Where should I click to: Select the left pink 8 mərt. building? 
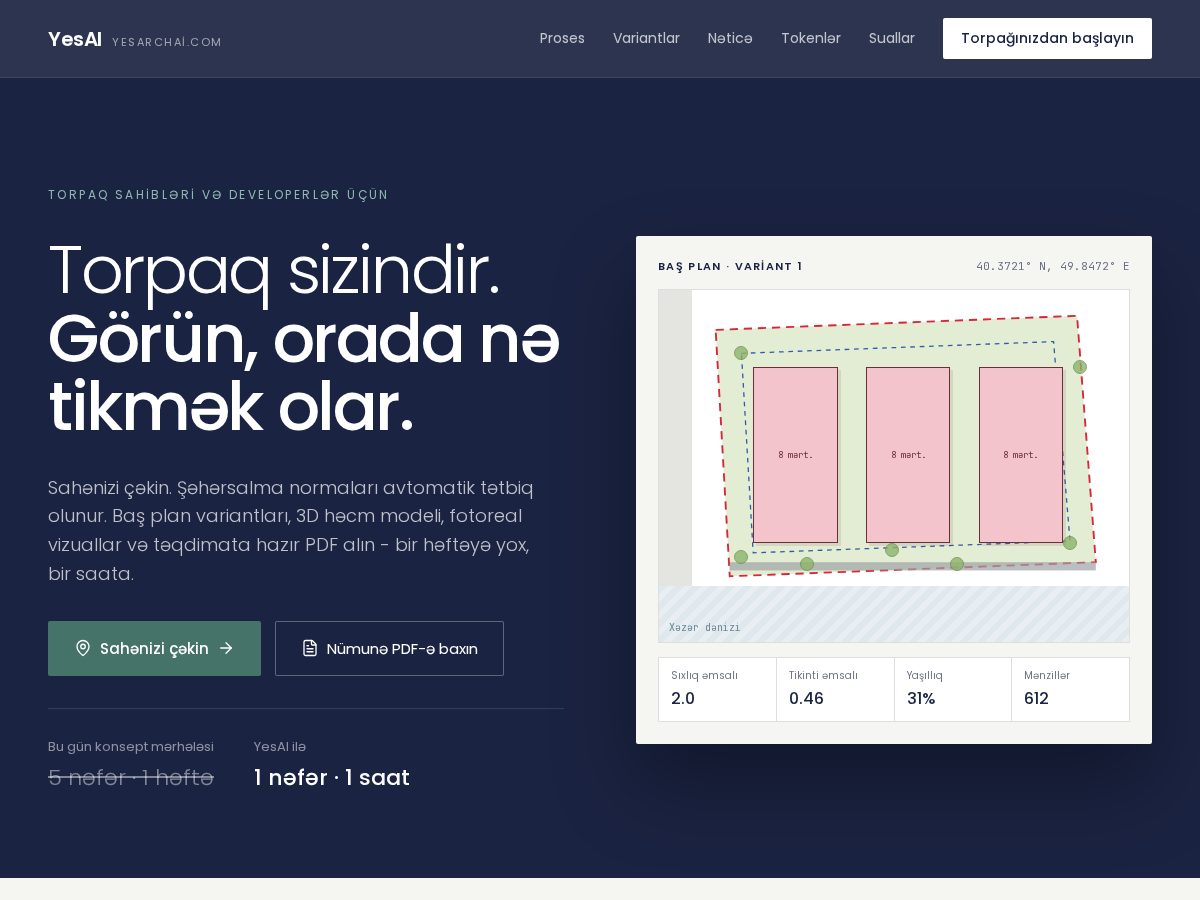pyautogui.click(x=795, y=455)
